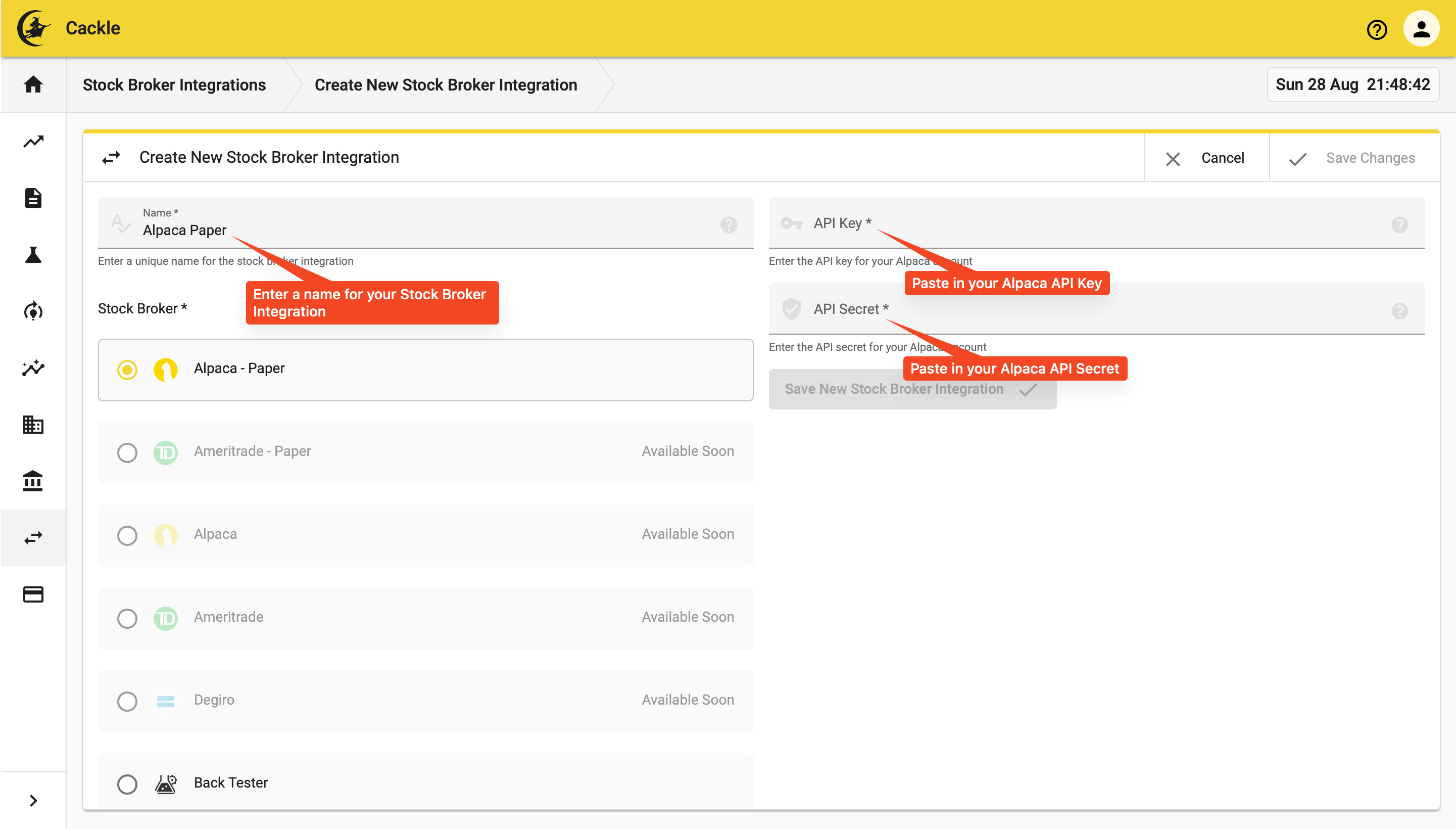Click 'Enter the API key' helper text
The height and width of the screenshot is (829, 1456).
(870, 261)
